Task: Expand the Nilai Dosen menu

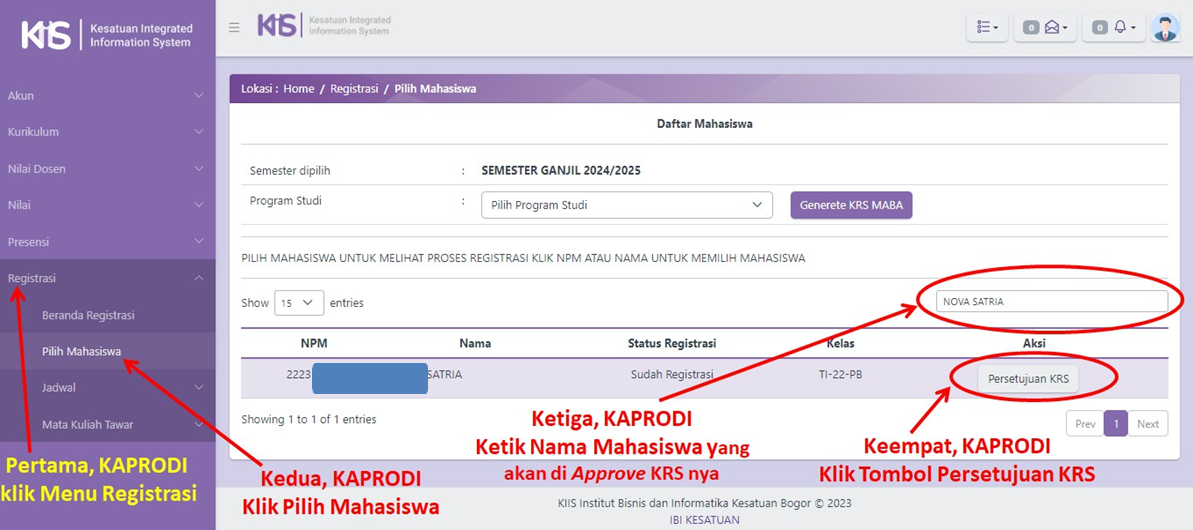Action: (107, 169)
